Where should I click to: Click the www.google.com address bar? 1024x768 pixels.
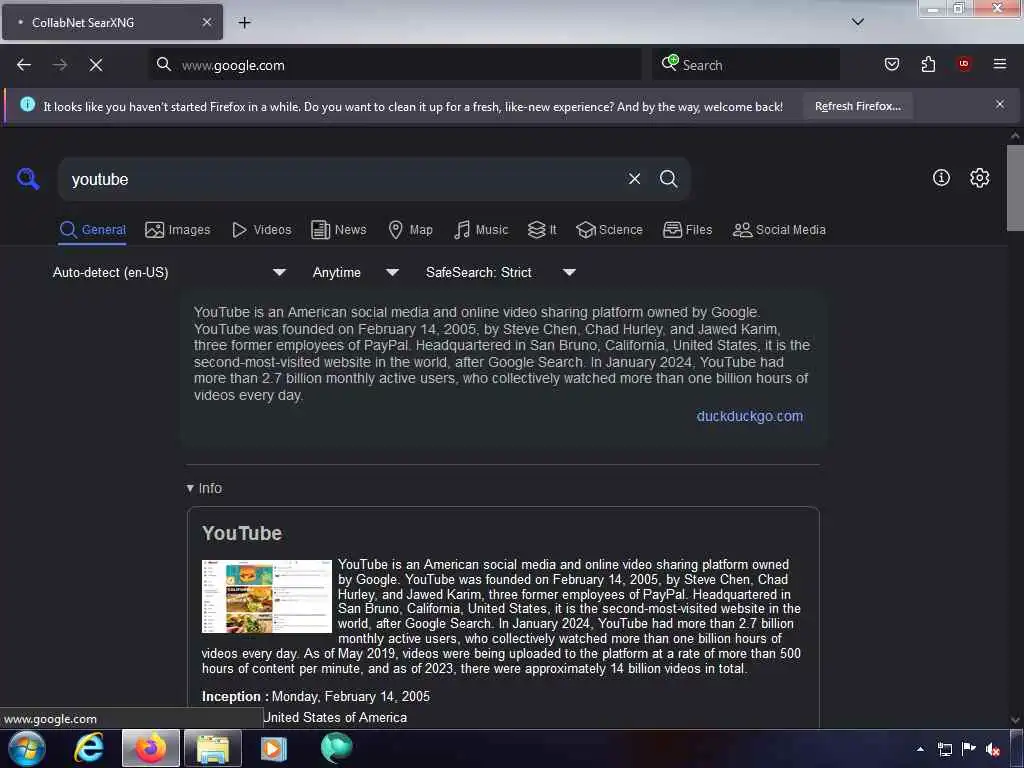click(394, 65)
